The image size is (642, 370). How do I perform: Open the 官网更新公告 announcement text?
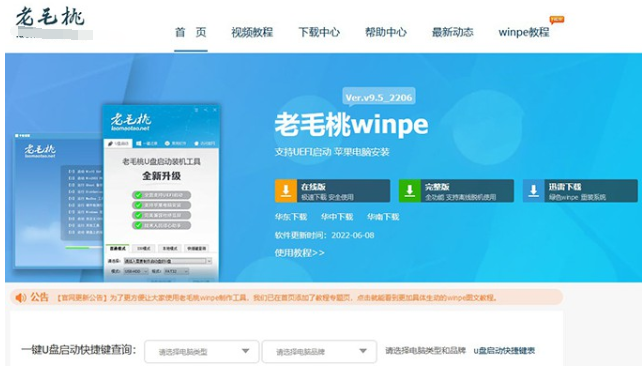[277, 298]
